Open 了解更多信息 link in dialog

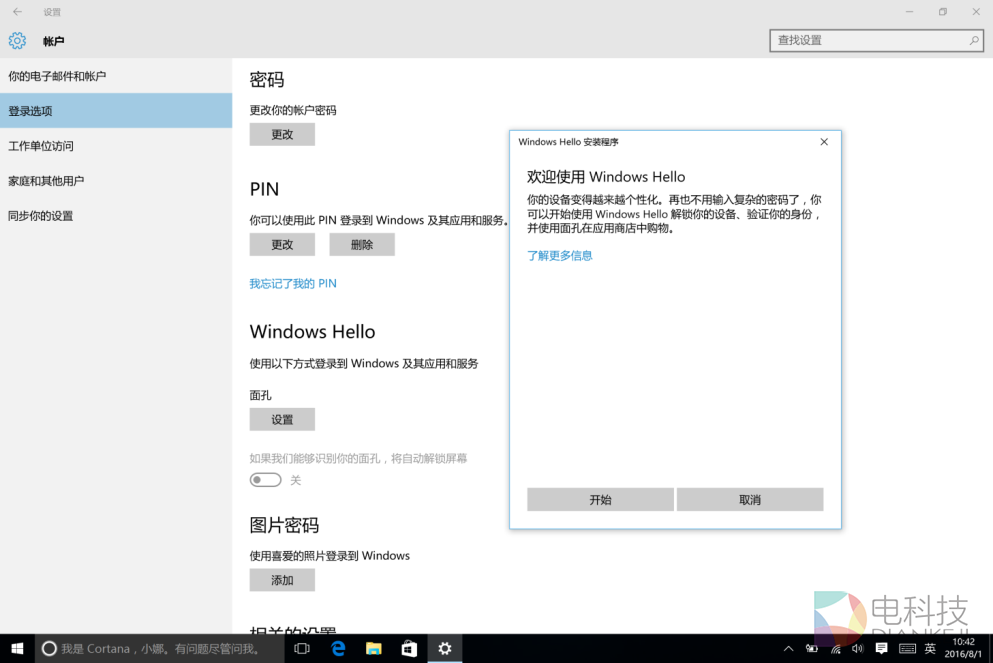click(x=559, y=256)
